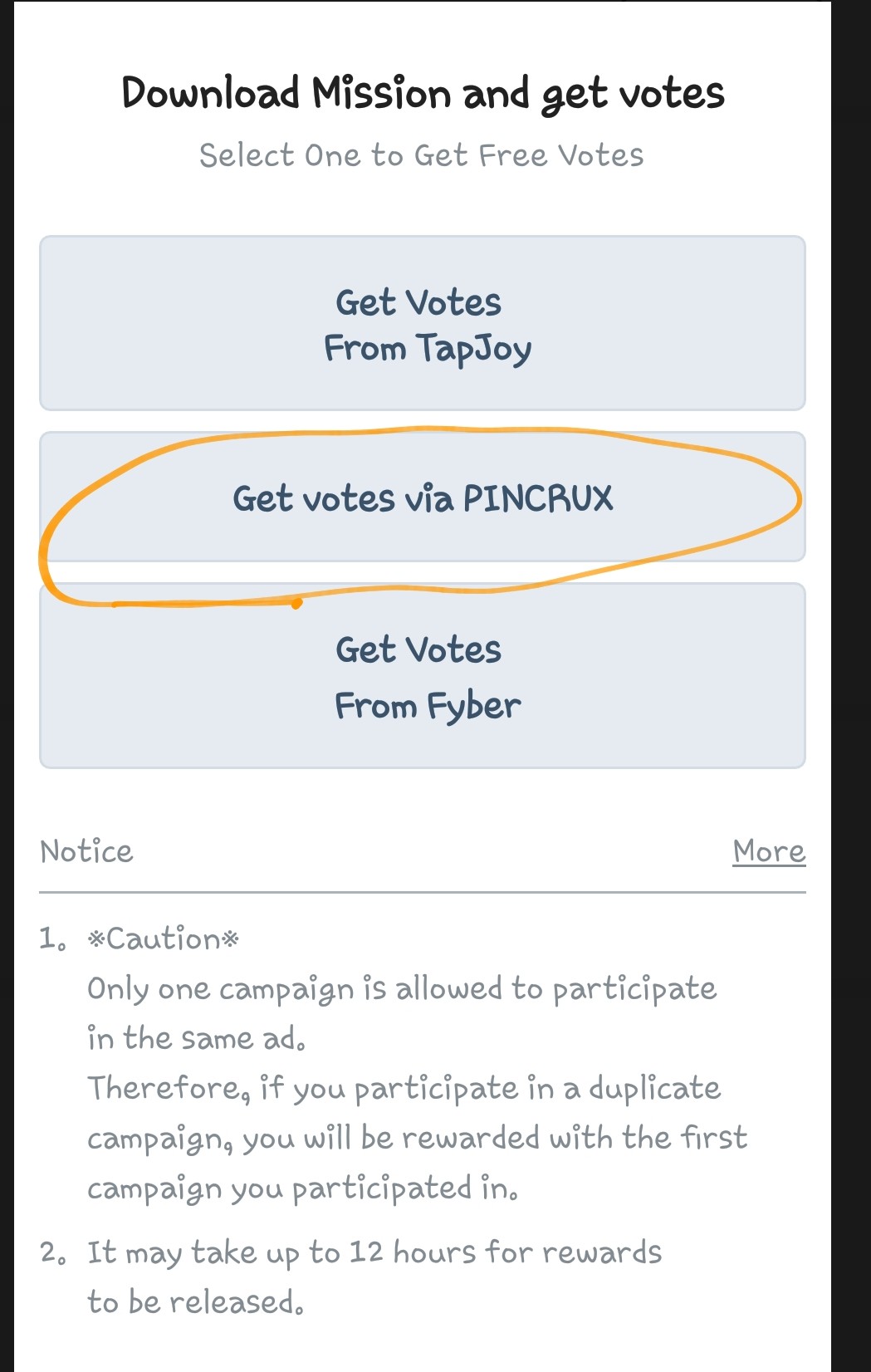
Task: Tap the Get Votes From TapJoy button
Action: tap(423, 324)
